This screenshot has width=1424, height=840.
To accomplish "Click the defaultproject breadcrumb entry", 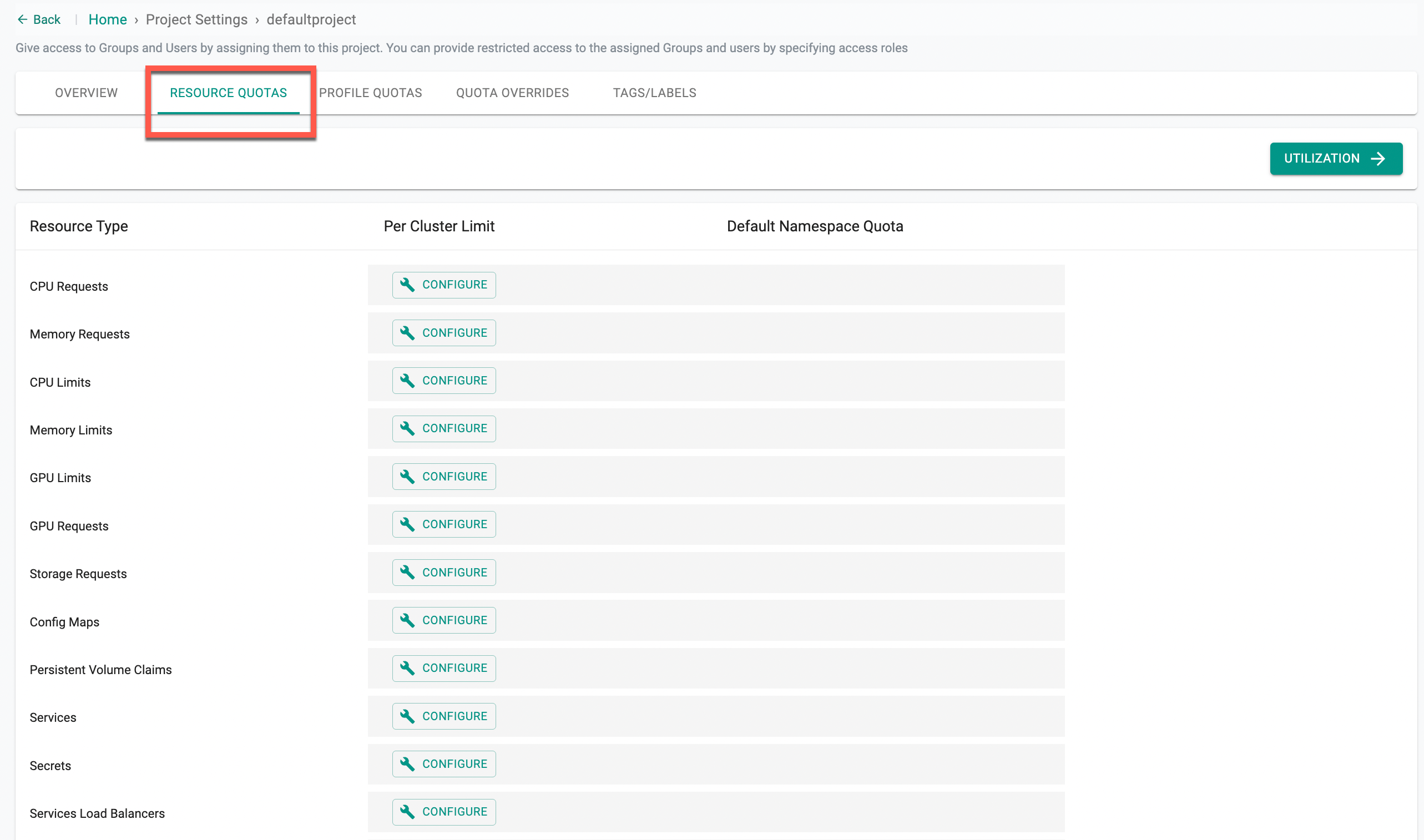I will 311,19.
